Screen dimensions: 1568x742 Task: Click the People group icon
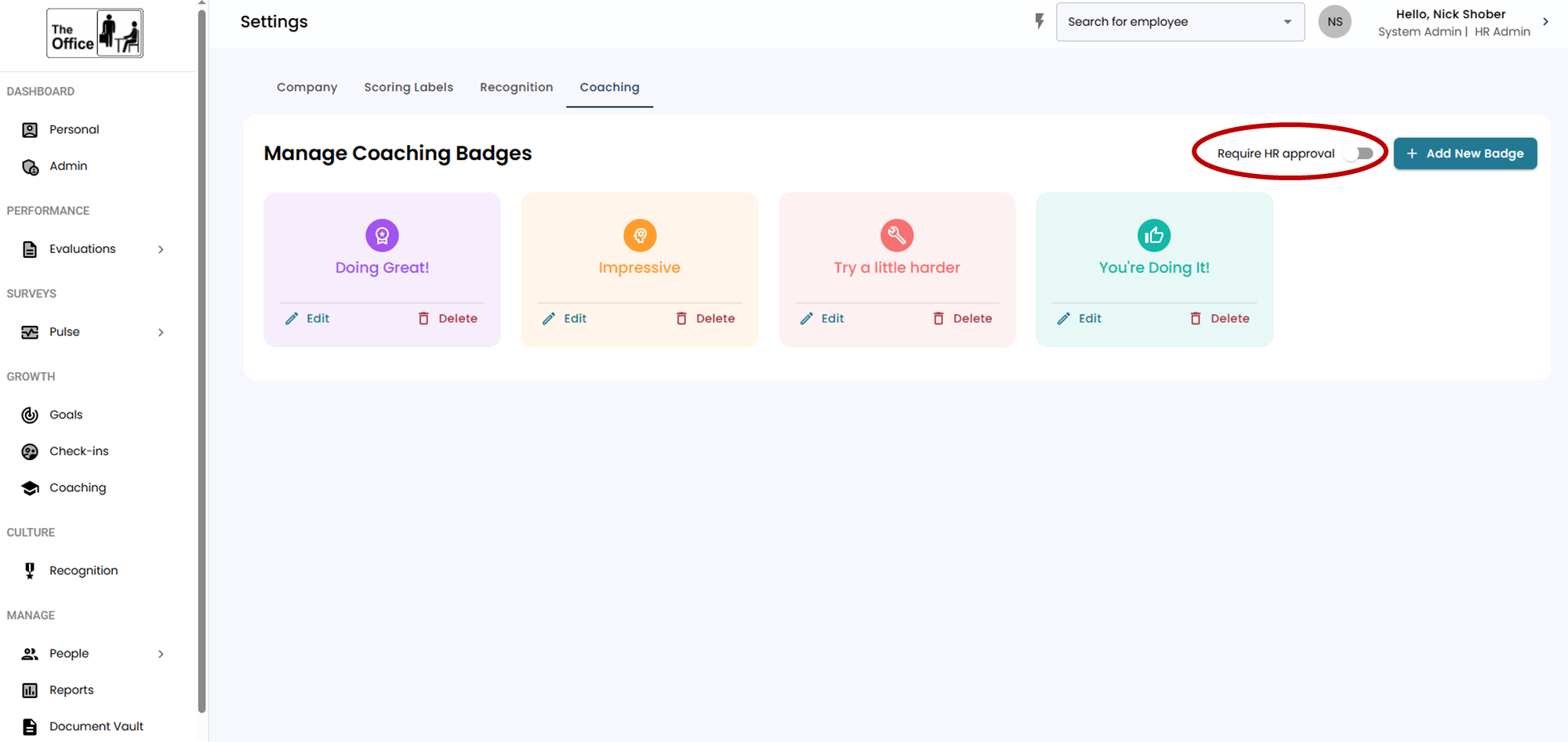point(30,653)
